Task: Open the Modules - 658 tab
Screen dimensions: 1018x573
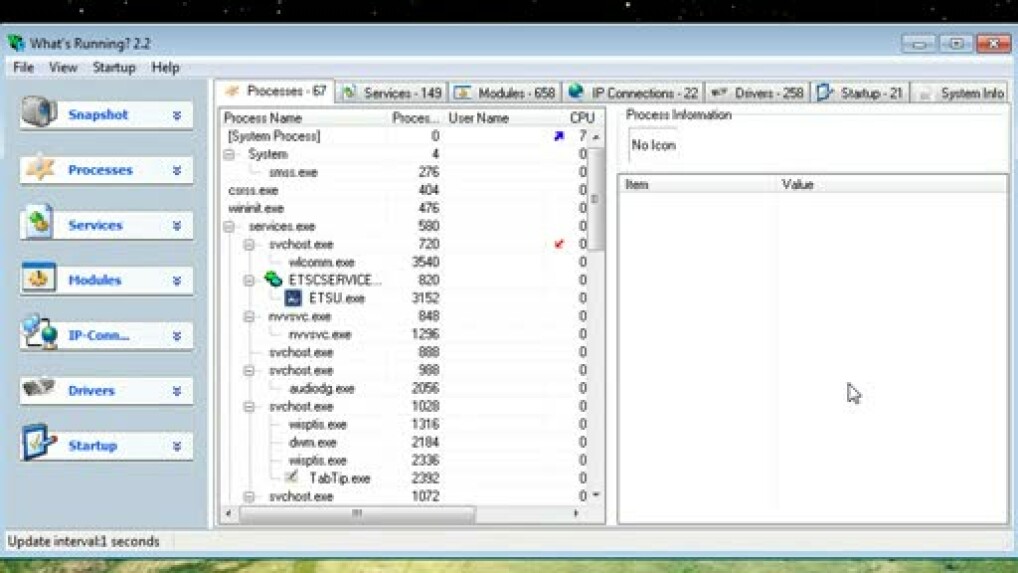Action: [505, 93]
